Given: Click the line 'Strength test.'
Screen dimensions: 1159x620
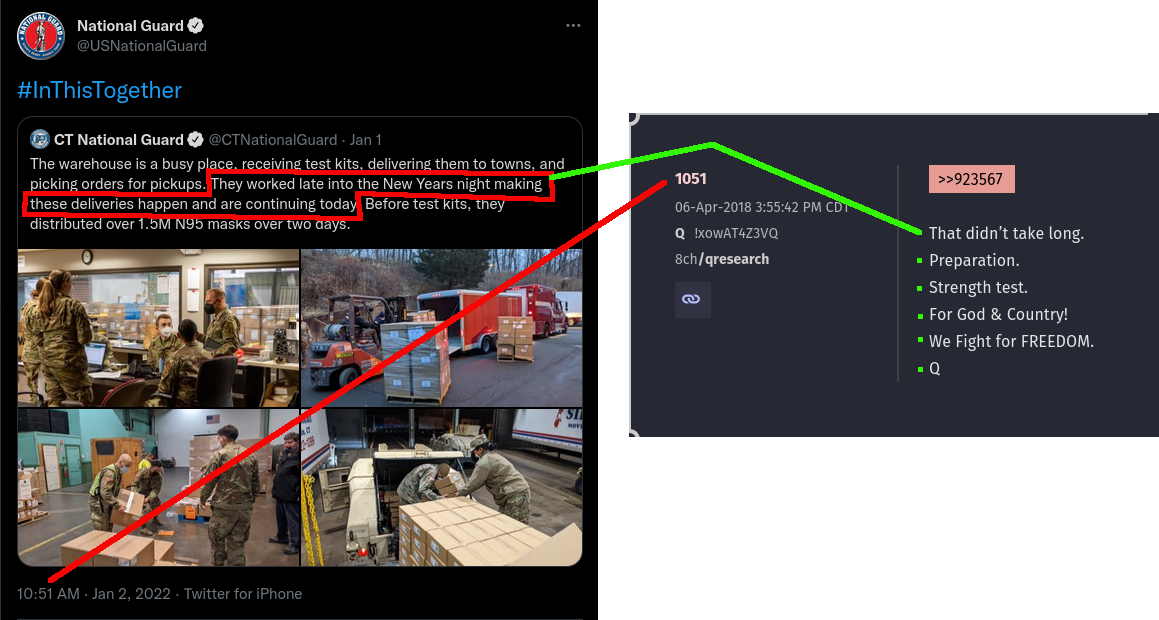Looking at the screenshot, I should click(978, 287).
